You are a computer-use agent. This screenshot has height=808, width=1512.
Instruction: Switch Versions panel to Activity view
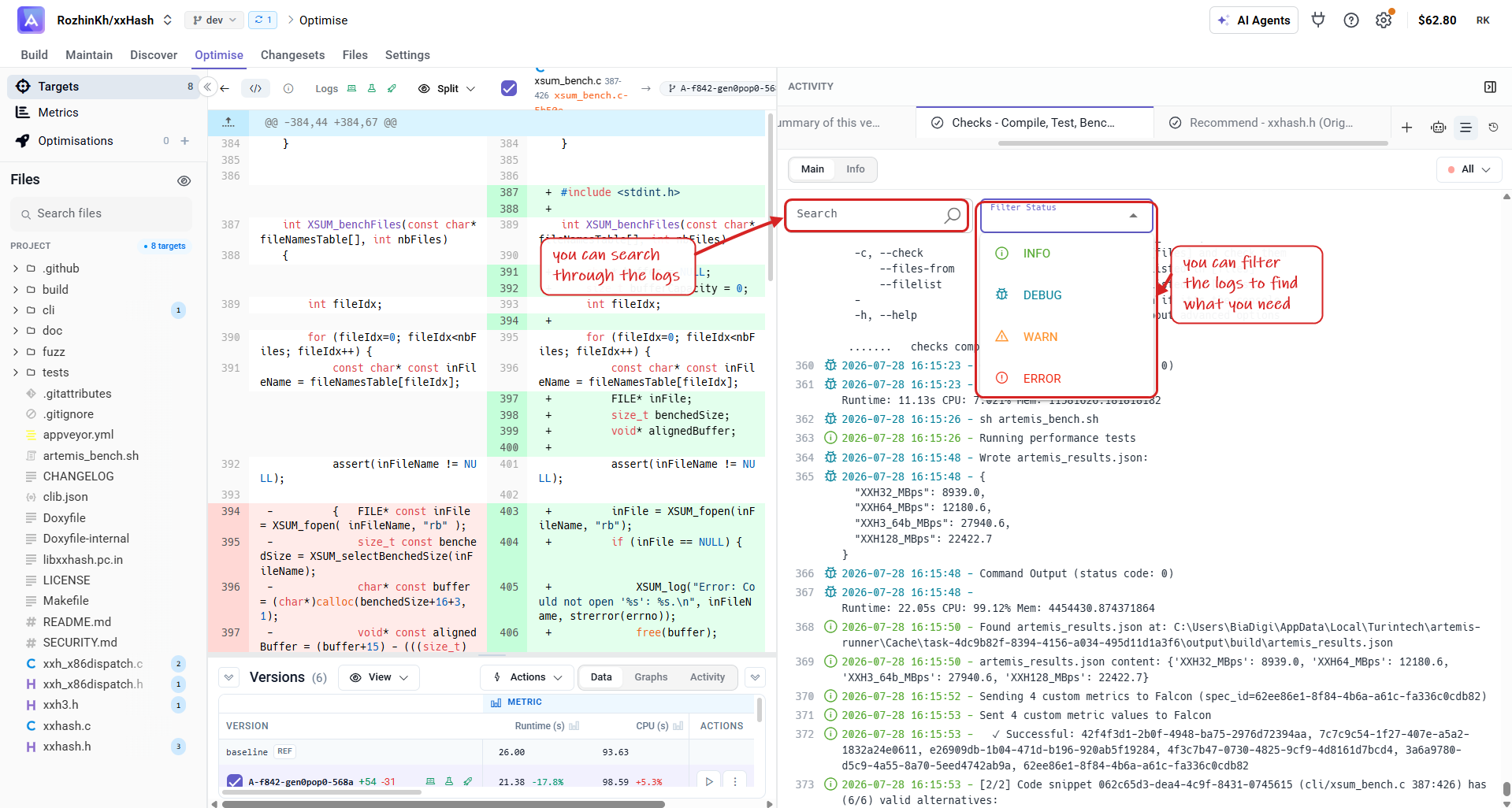[x=708, y=677]
